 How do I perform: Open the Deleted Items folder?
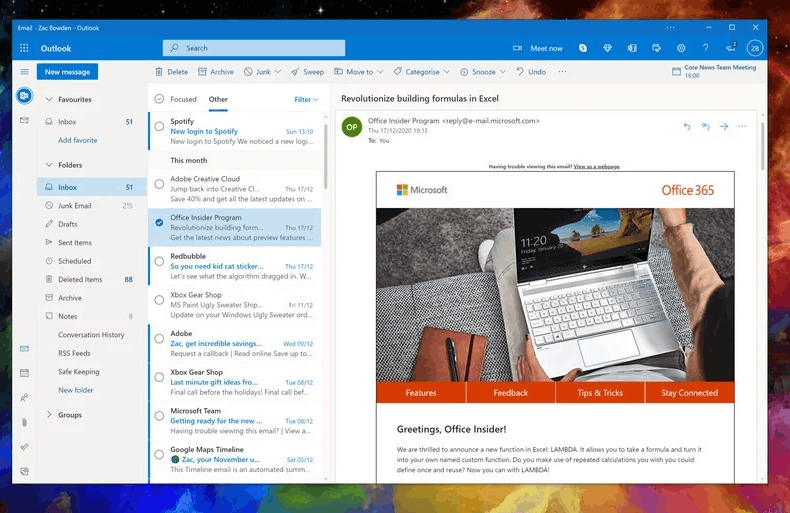pyautogui.click(x=91, y=280)
